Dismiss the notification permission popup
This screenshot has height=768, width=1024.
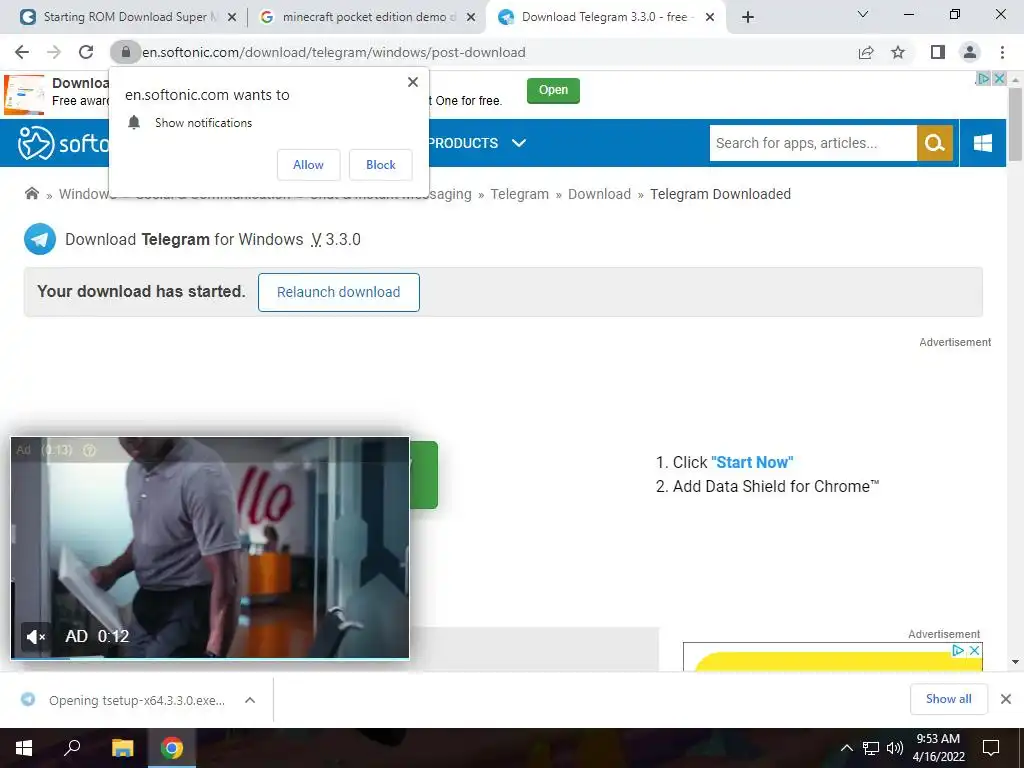coord(413,82)
